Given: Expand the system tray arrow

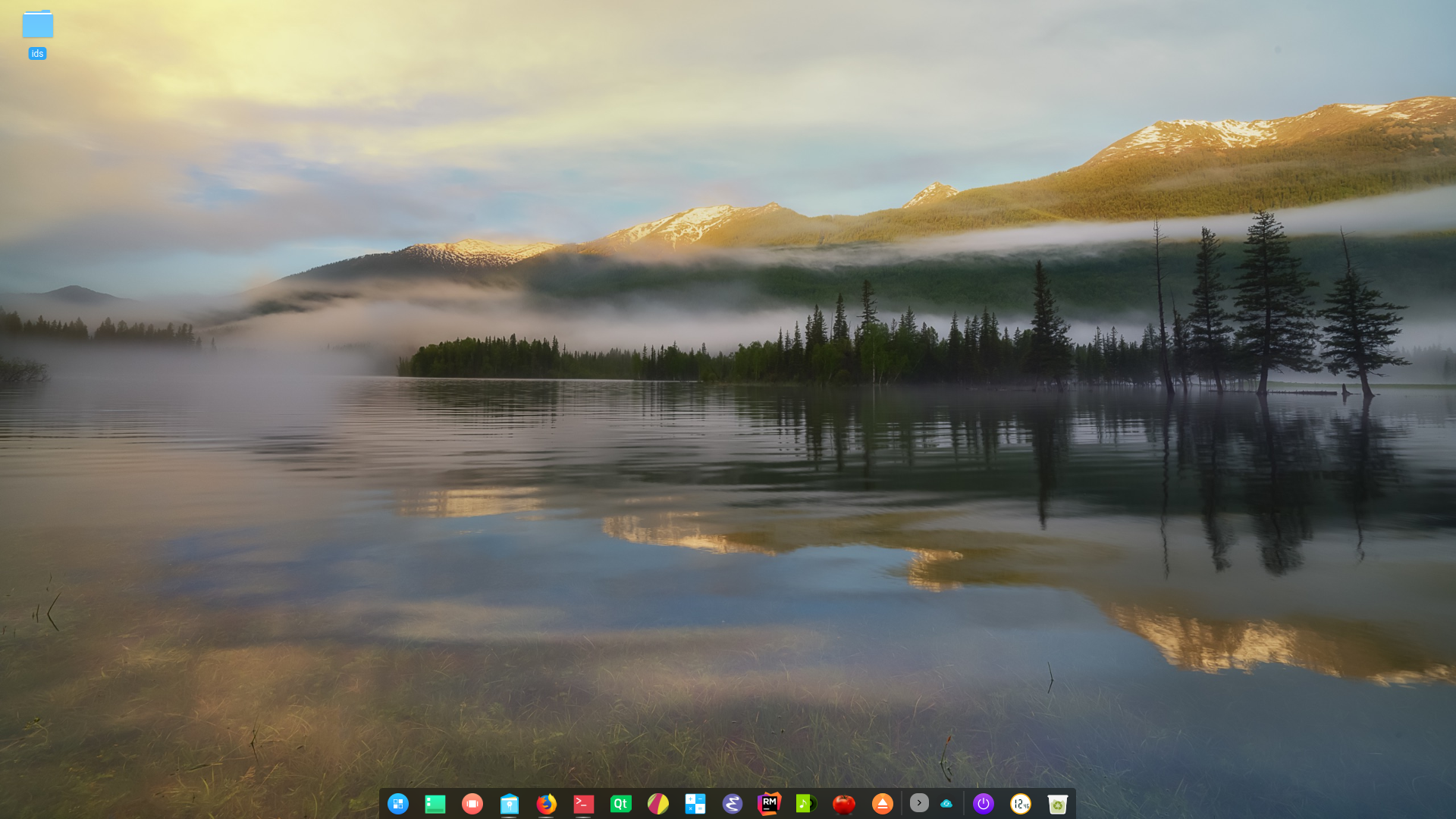Looking at the screenshot, I should 919,804.
